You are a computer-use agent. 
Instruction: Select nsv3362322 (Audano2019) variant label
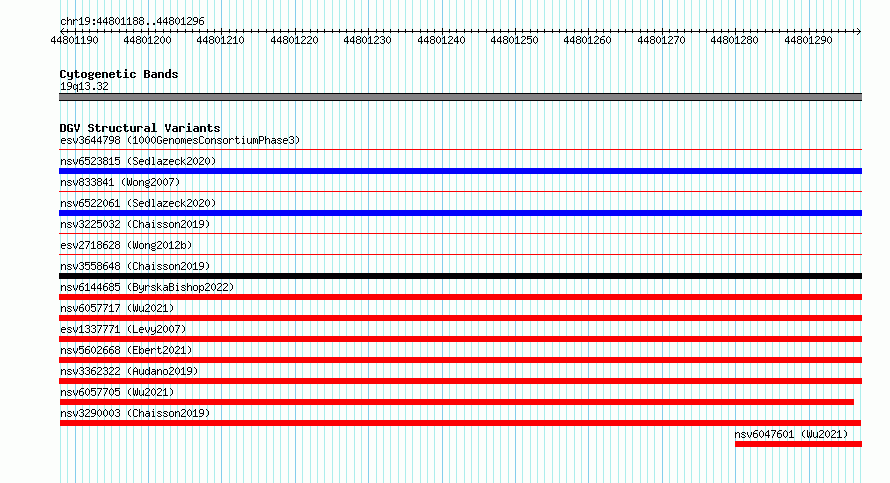pos(129,371)
